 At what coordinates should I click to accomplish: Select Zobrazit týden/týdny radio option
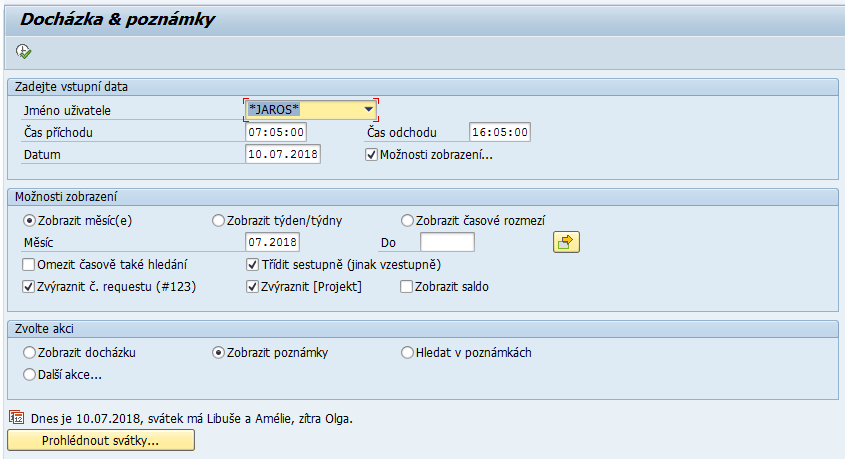(218, 221)
